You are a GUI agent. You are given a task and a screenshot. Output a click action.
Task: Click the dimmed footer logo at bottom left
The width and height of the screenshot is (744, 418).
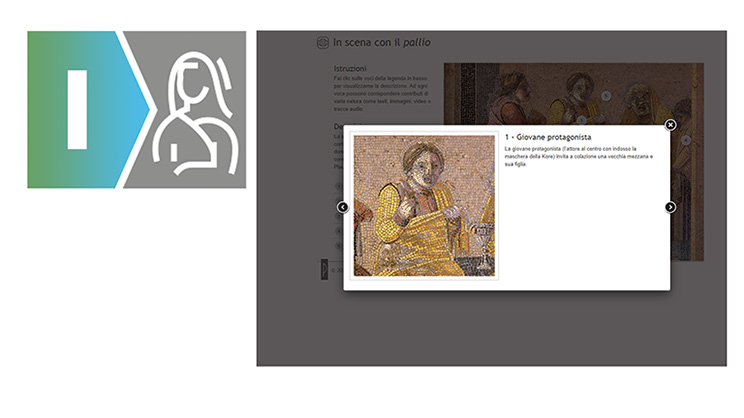[324, 269]
